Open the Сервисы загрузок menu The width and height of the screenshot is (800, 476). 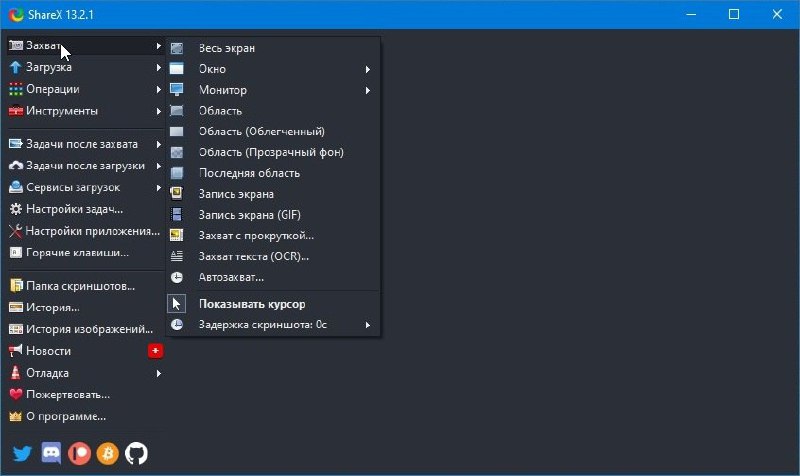85,188
